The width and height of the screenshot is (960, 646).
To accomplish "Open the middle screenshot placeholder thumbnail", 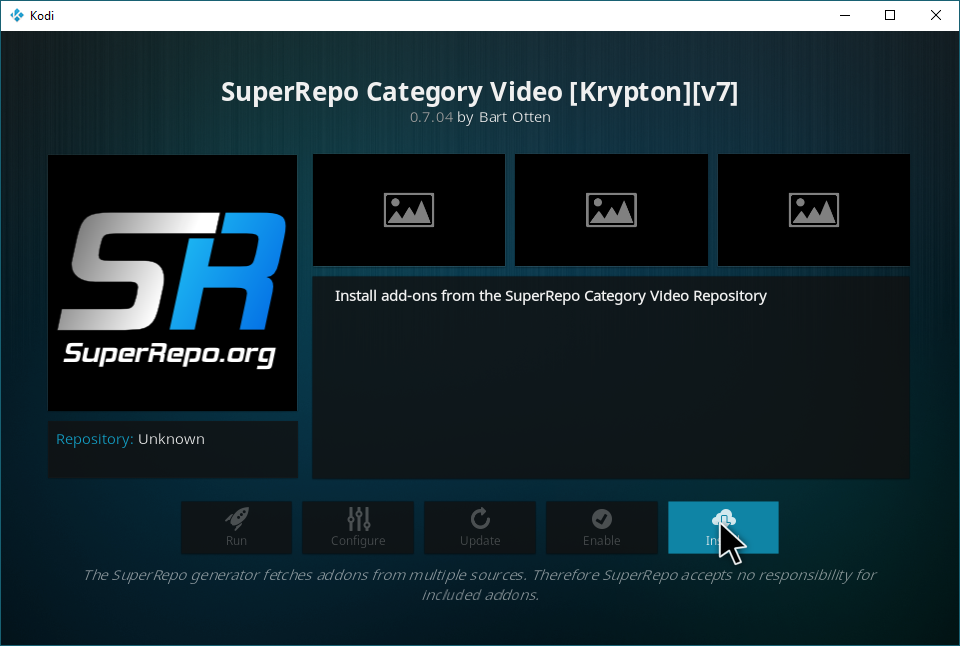I will 611,210.
